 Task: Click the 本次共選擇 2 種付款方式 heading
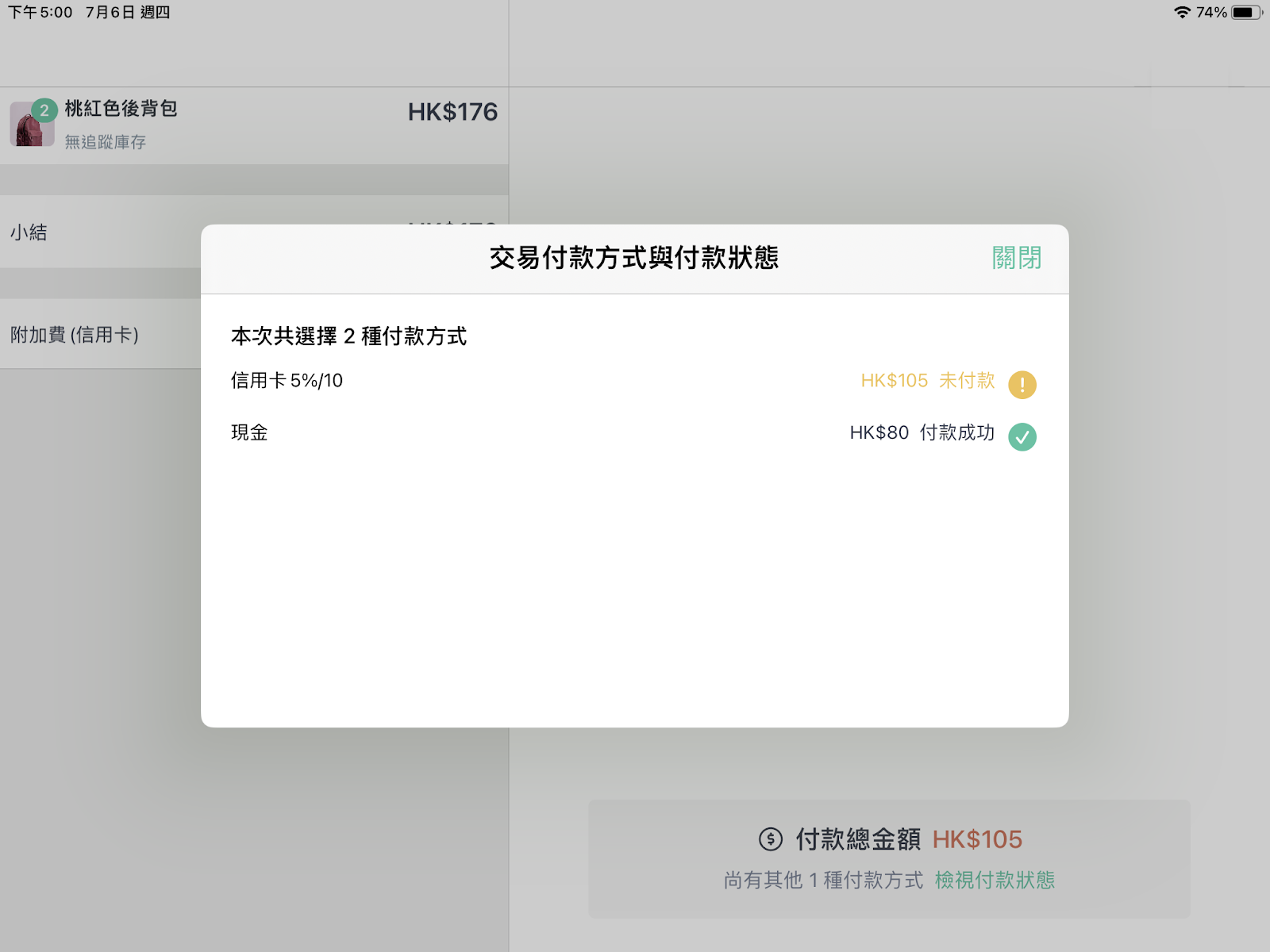348,336
